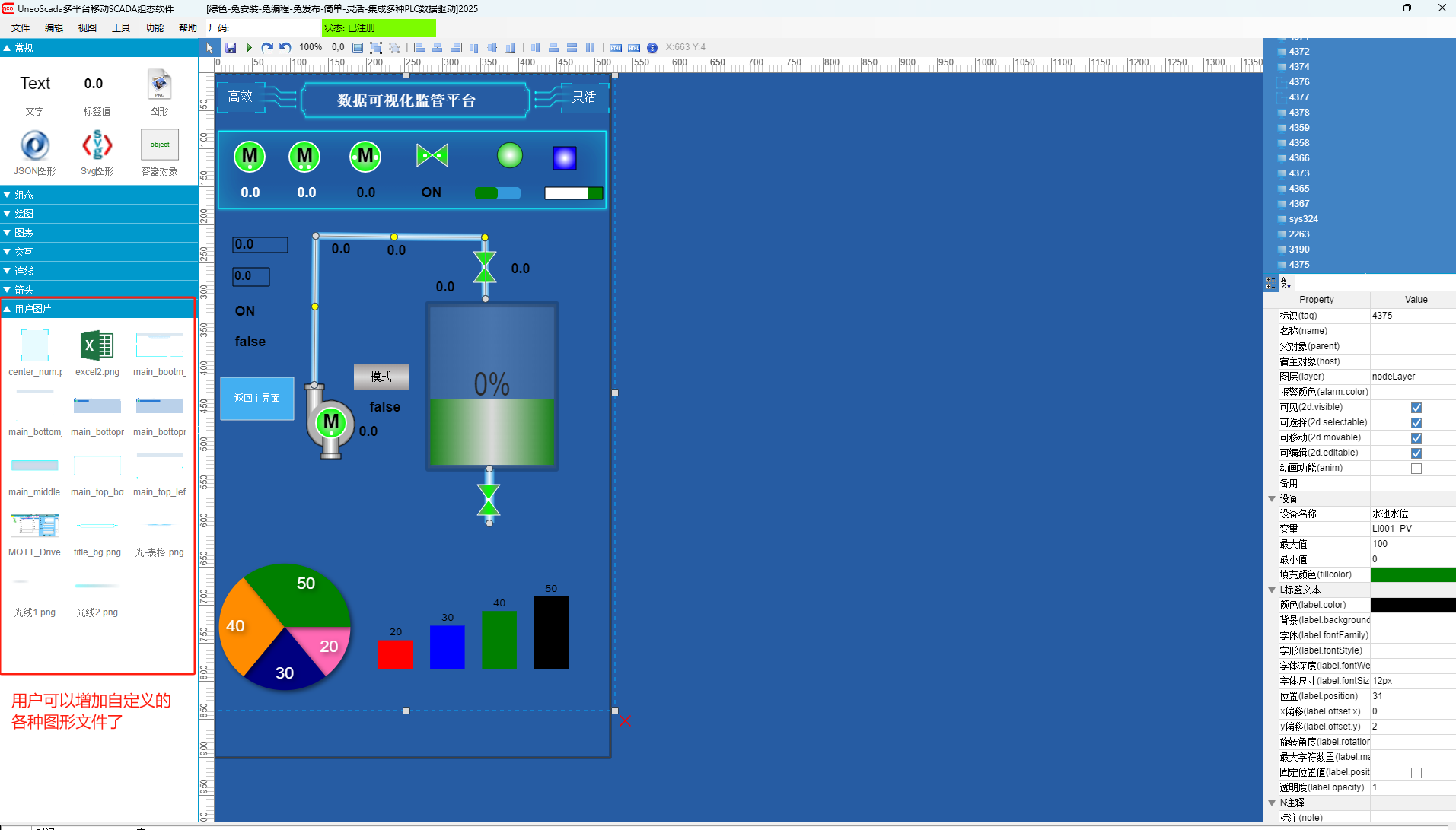Click the undo arrow icon

pyautogui.click(x=285, y=48)
